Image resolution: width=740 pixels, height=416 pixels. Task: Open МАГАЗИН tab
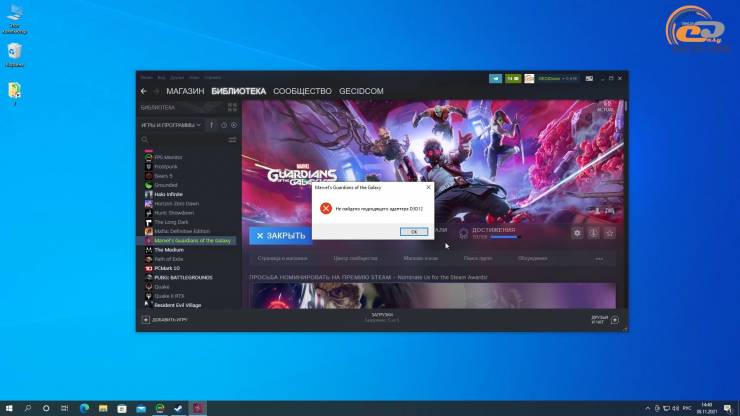[x=185, y=91]
